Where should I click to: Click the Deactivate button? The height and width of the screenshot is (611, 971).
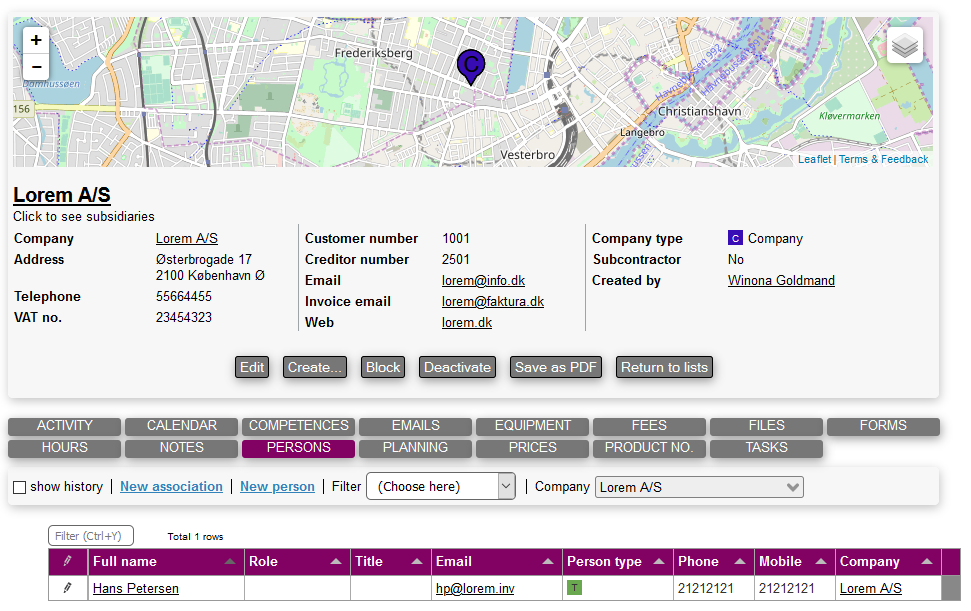point(457,367)
